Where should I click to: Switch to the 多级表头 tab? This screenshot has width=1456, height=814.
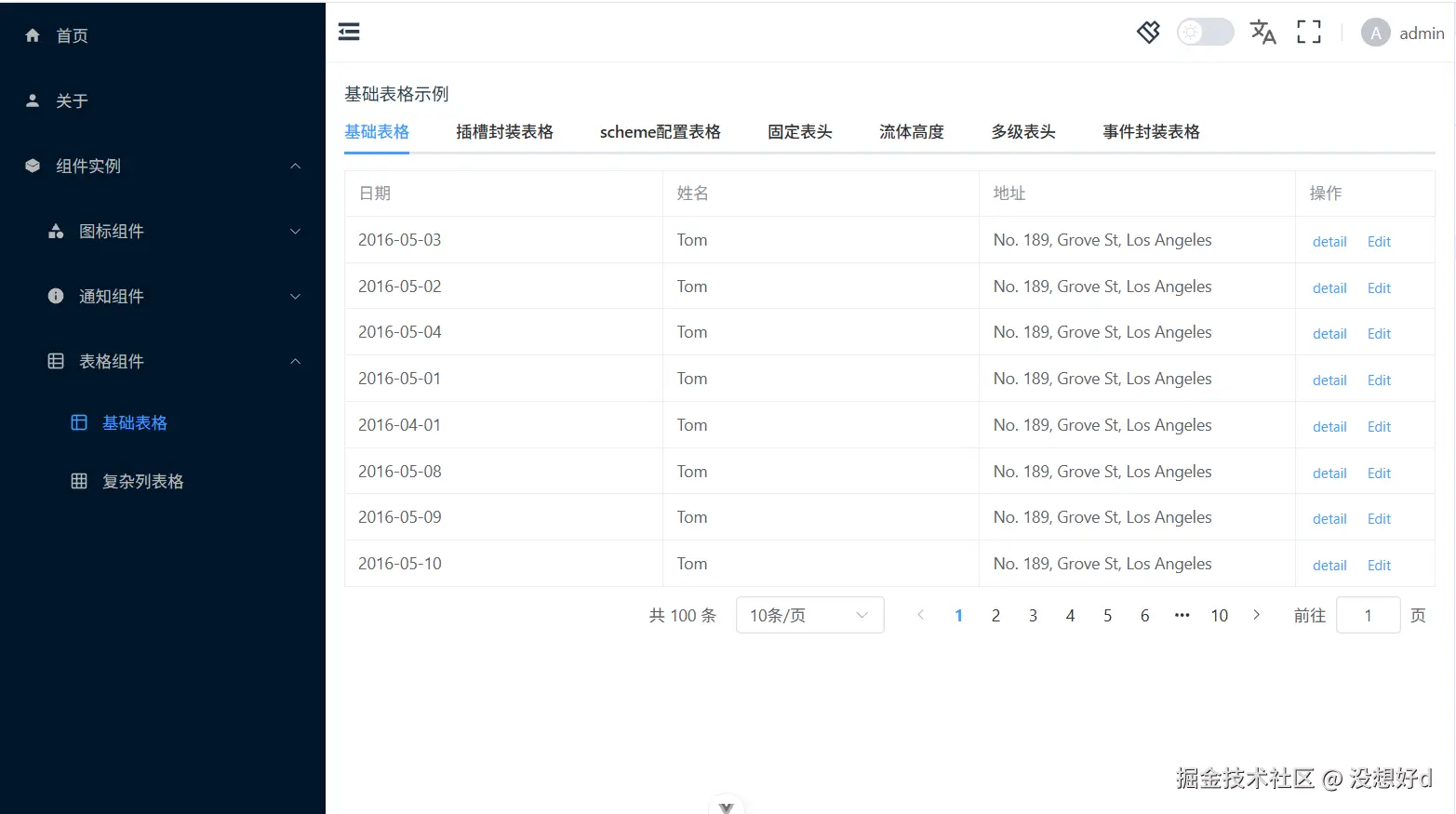point(1023,132)
